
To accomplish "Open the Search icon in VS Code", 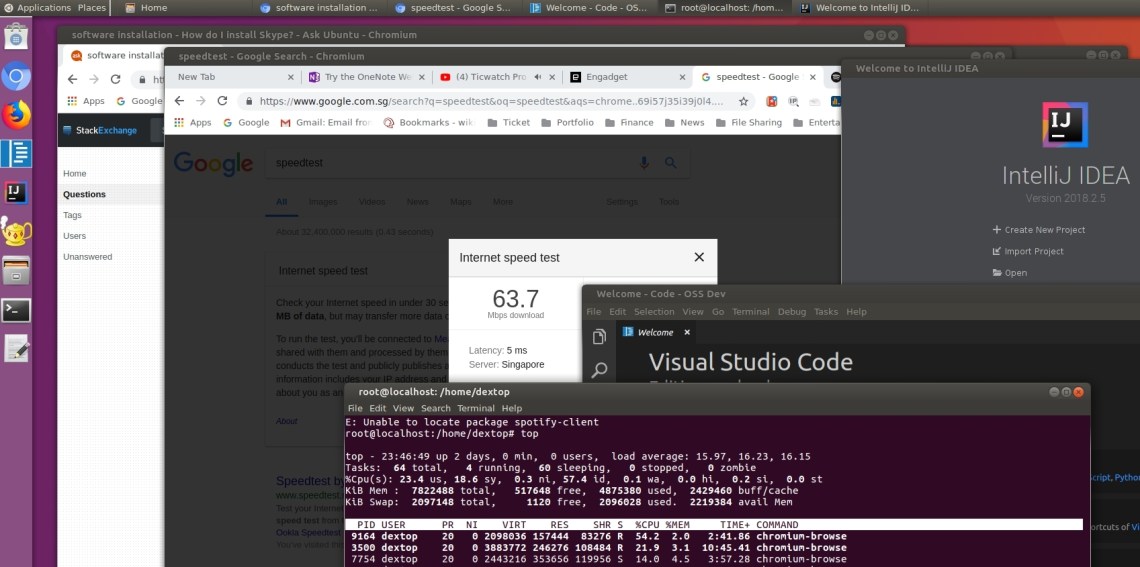I will tap(599, 371).
